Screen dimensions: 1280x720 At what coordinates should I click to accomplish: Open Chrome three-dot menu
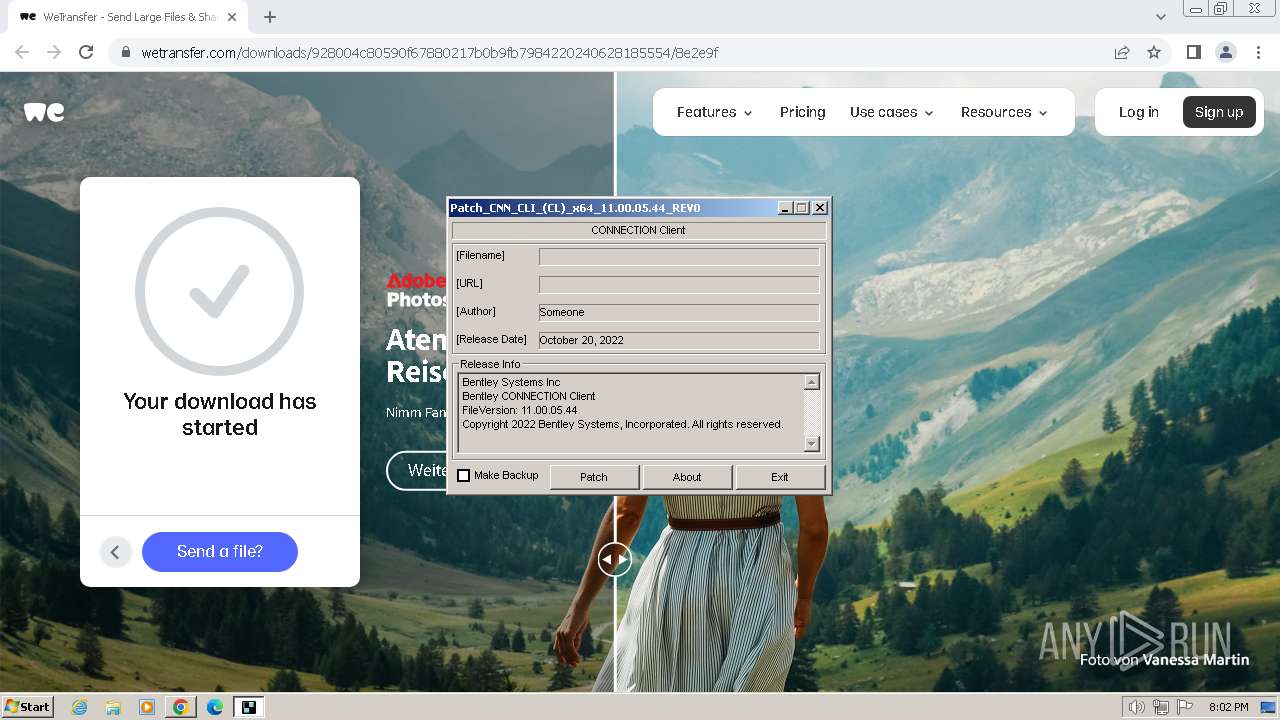tap(1258, 52)
